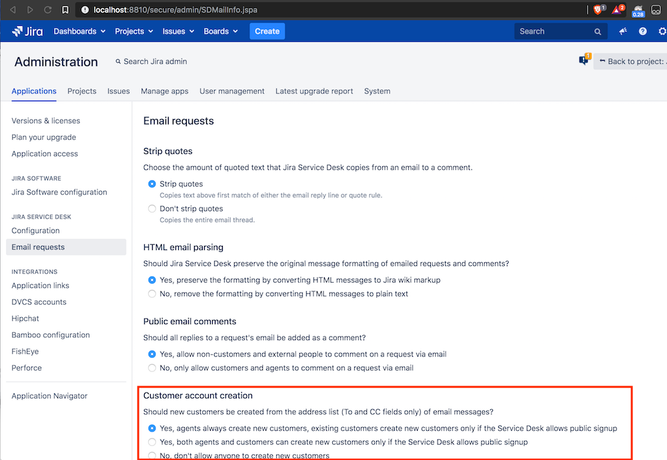Open FishEye integration link
The width and height of the screenshot is (667, 460).
[25, 351]
